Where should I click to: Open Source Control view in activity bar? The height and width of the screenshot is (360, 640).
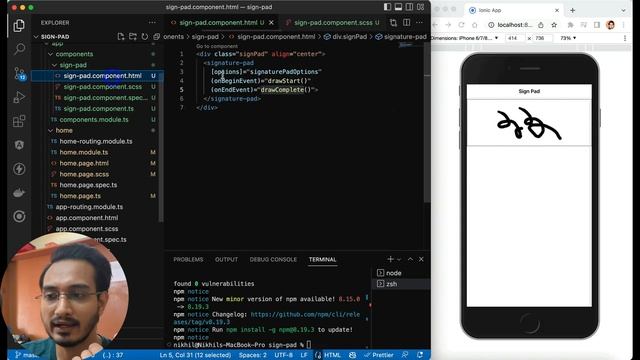coord(19,73)
